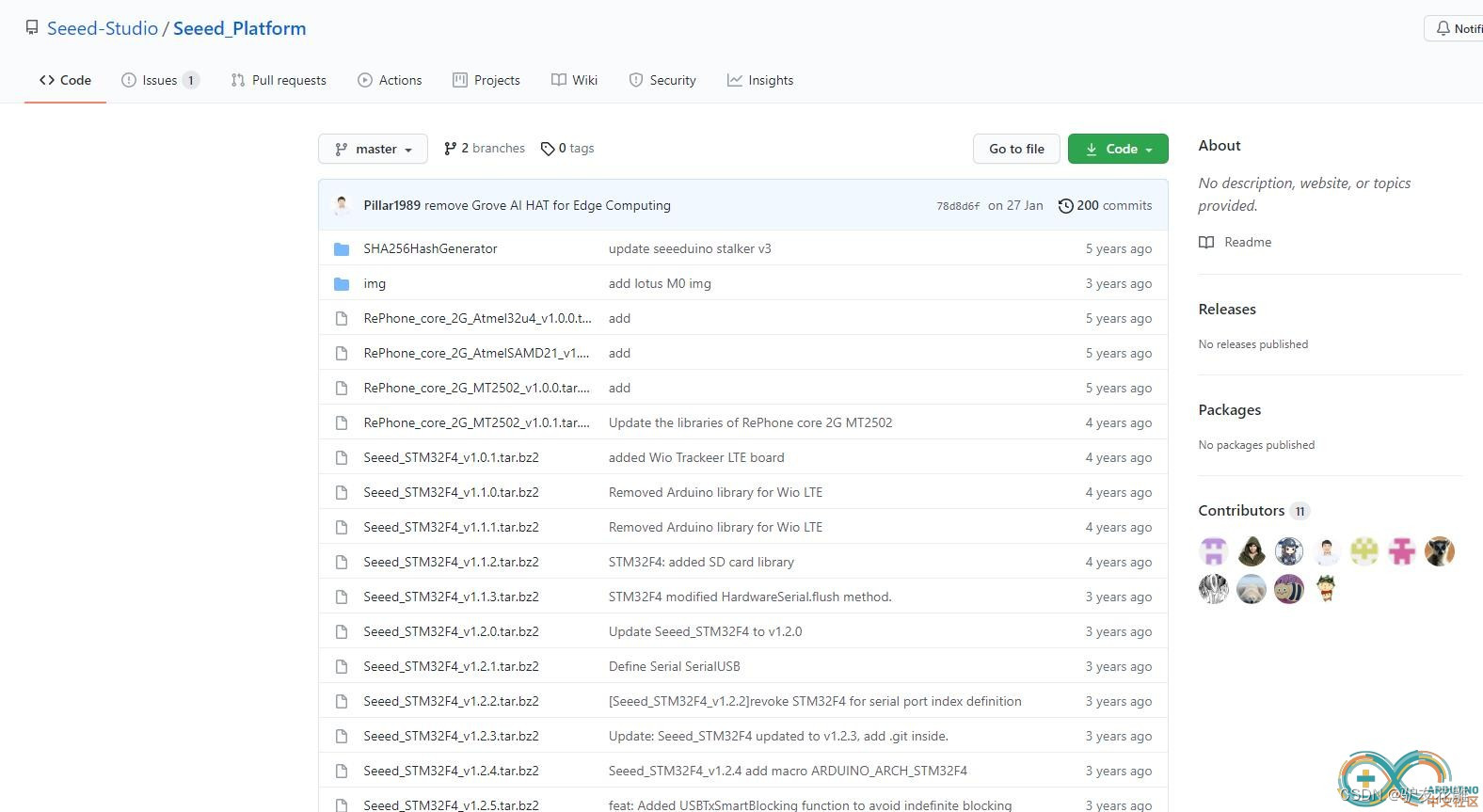
Task: Open the Contributors 11 heading link
Action: (1253, 510)
